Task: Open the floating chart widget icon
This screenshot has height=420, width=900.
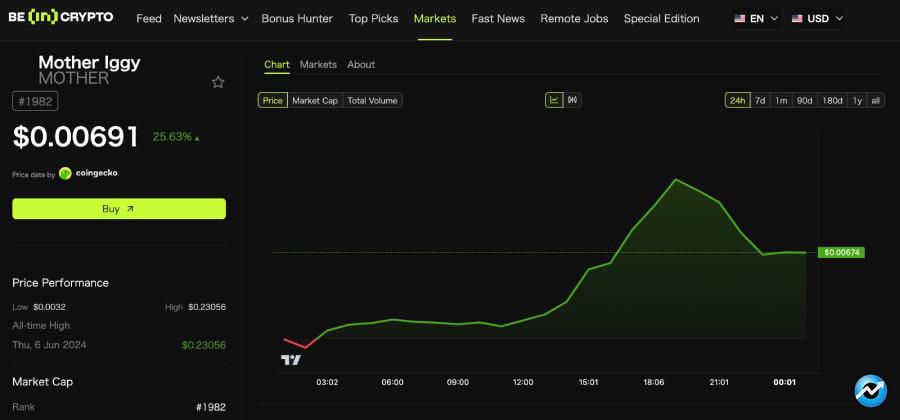Action: (x=870, y=391)
